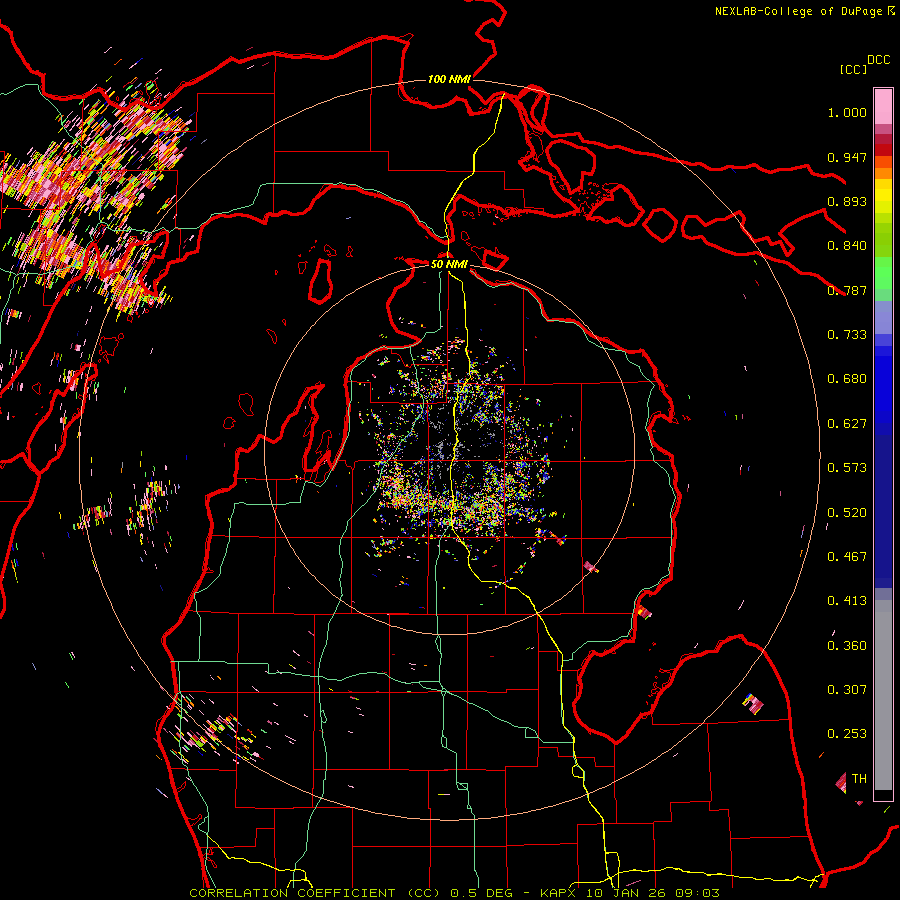
Task: Pick the bright blue segment near 0.680
Action: (883, 384)
